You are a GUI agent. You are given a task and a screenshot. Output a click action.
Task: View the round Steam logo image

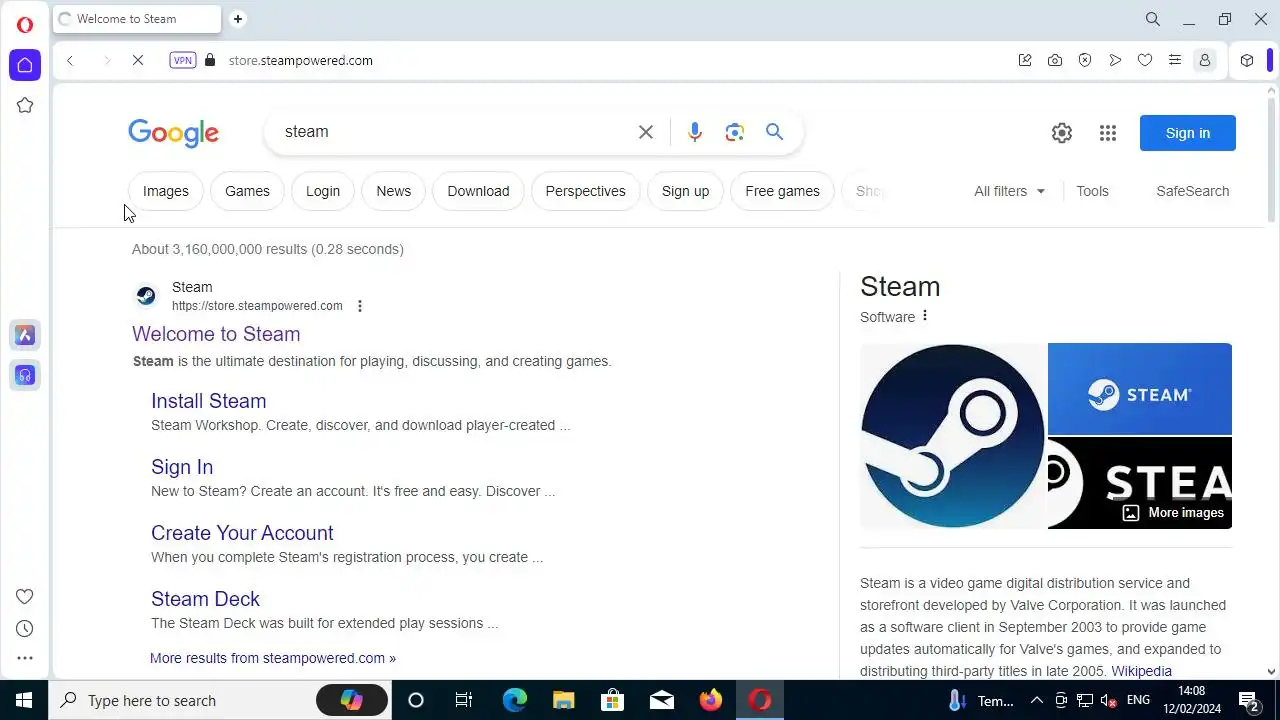point(953,436)
